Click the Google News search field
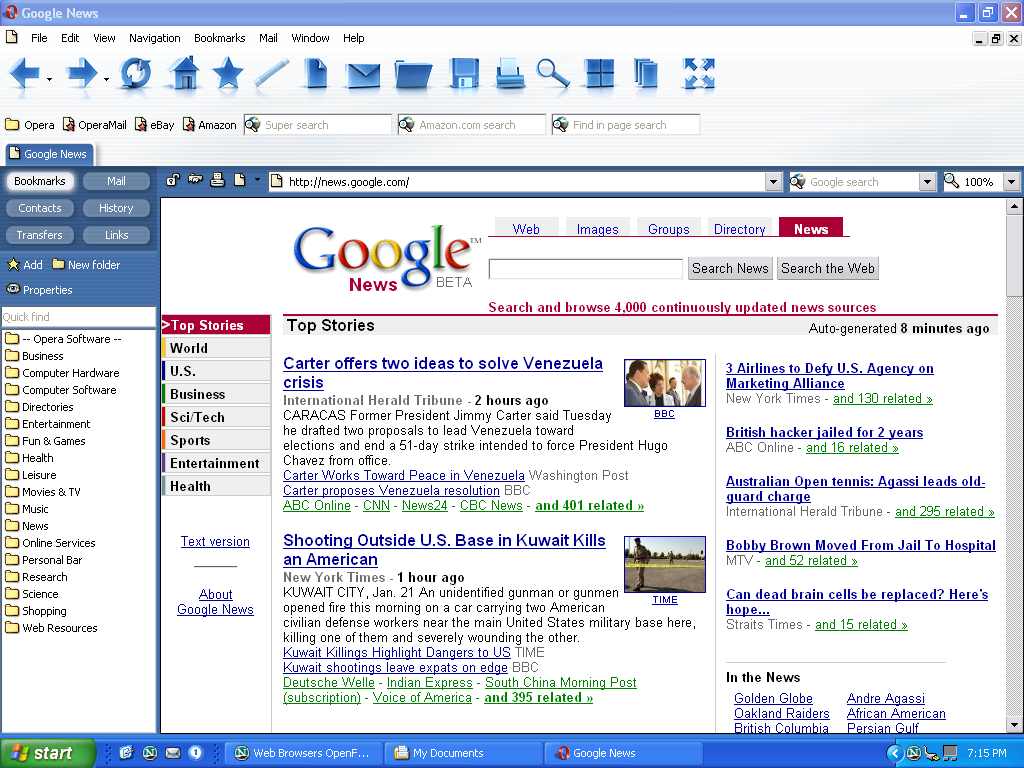The image size is (1024, 768). (x=585, y=268)
